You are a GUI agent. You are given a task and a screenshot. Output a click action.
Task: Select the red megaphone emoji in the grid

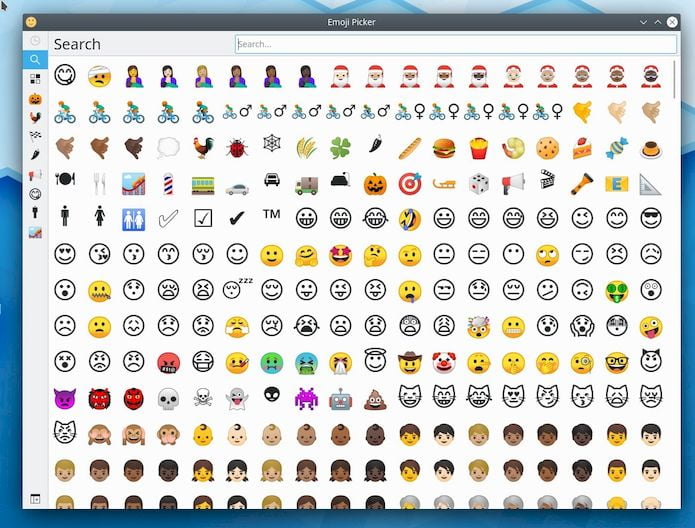[x=513, y=184]
